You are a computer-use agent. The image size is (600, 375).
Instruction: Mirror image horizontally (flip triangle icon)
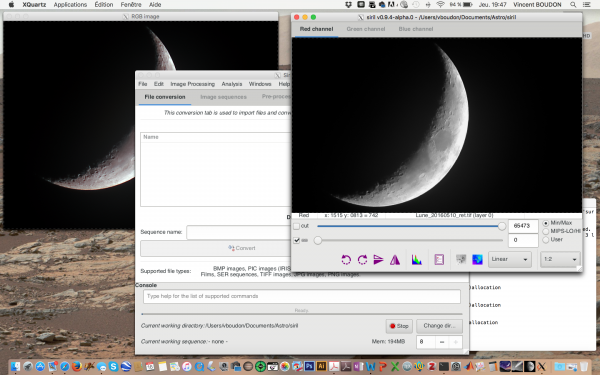tap(378, 260)
